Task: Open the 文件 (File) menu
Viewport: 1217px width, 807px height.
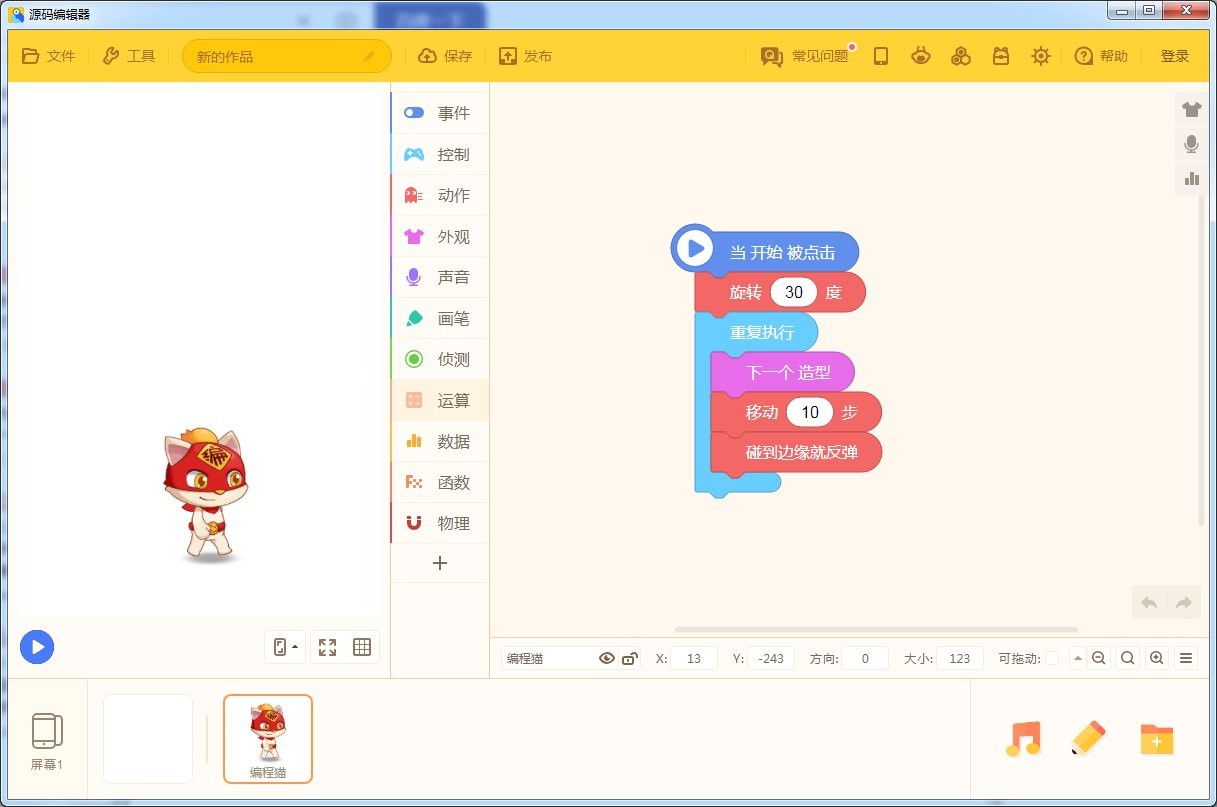Action: 48,57
